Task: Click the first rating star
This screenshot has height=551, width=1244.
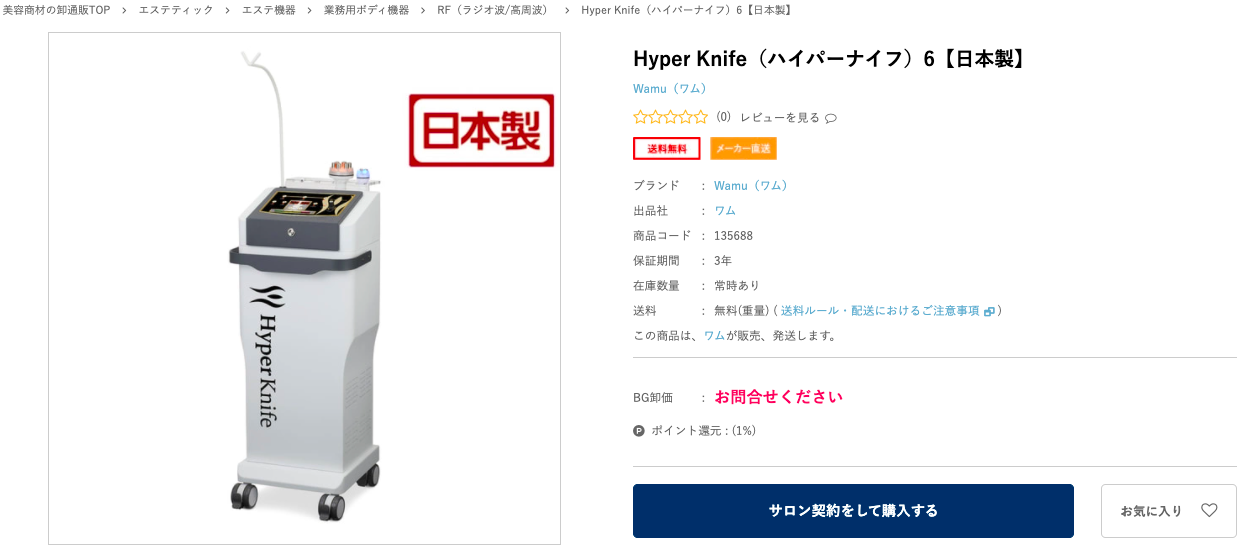Action: [641, 117]
